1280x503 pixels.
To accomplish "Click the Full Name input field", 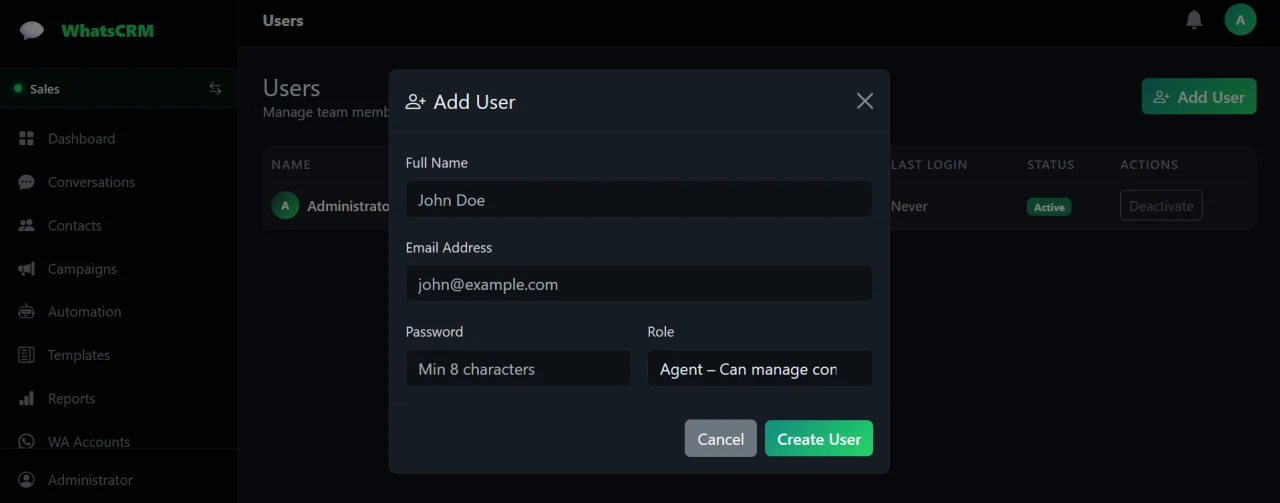I will 639,200.
